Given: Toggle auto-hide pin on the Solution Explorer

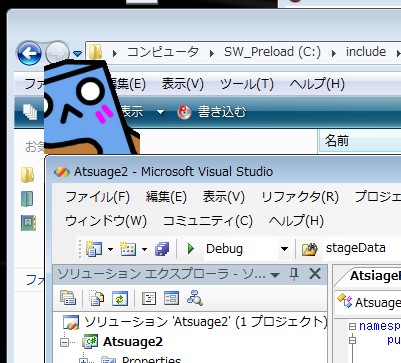Looking at the screenshot, I should coord(294,274).
